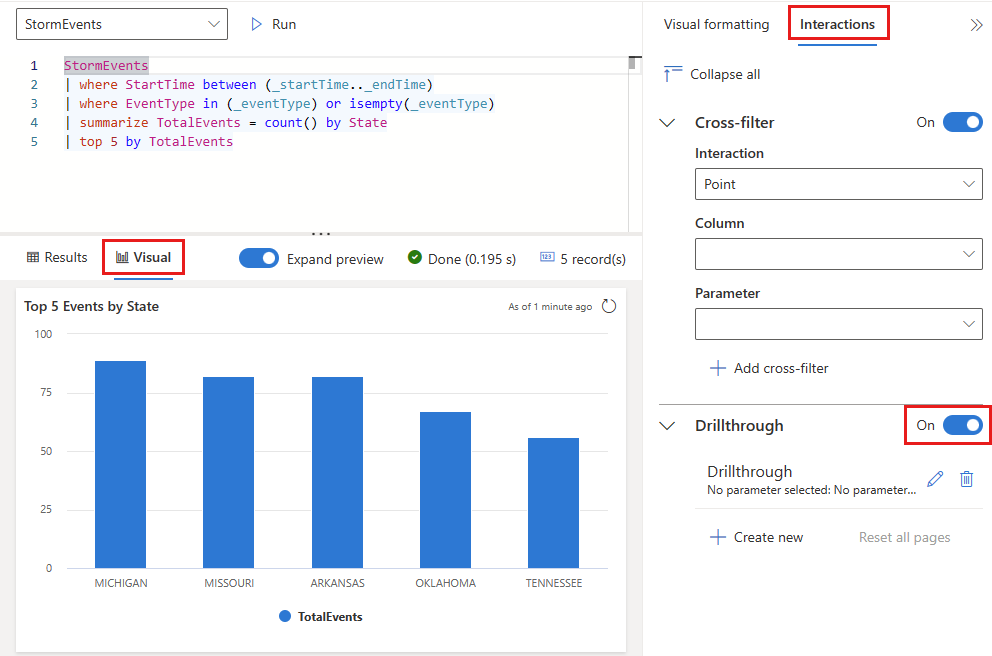Open the Column dropdown
The image size is (992, 656).
tap(838, 254)
